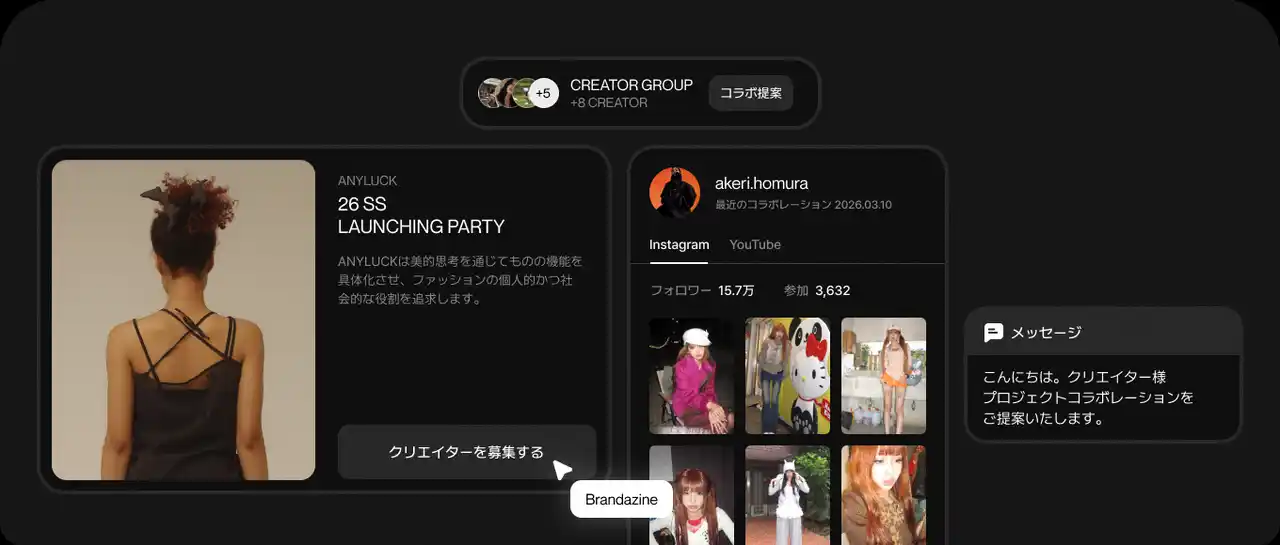Open the akeri.homura username link
The height and width of the screenshot is (545, 1280).
click(761, 183)
